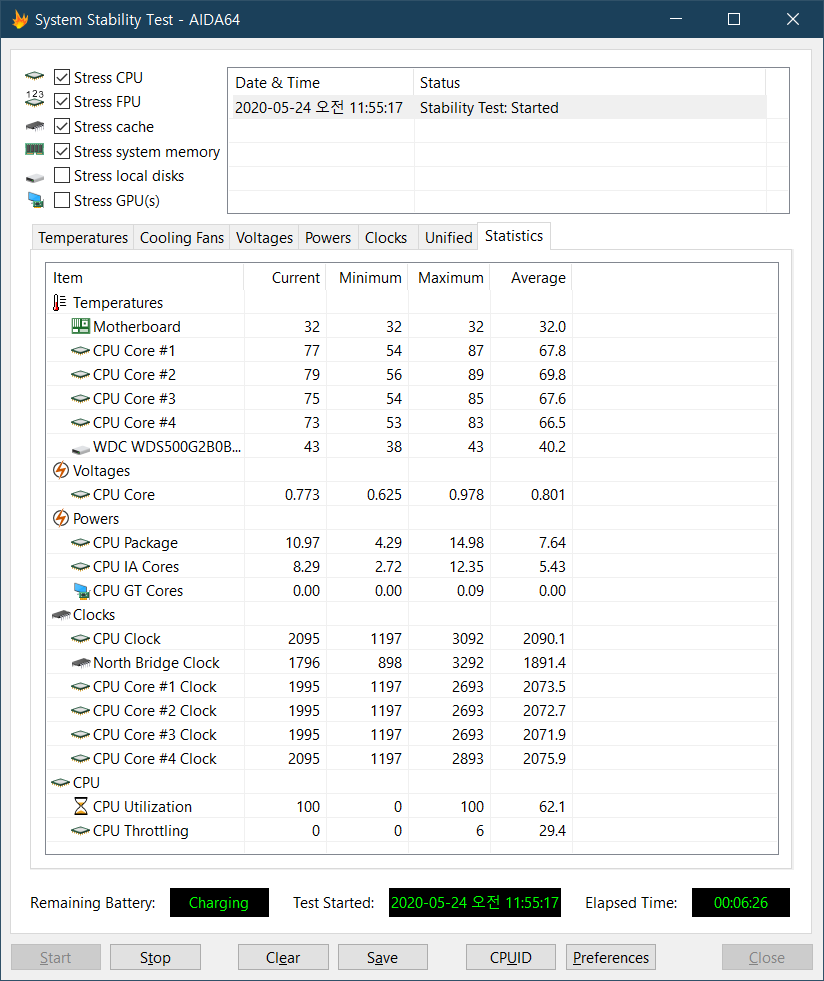Switch to the Cooling Fans tab
Screen dimensions: 824x981
tap(181, 238)
